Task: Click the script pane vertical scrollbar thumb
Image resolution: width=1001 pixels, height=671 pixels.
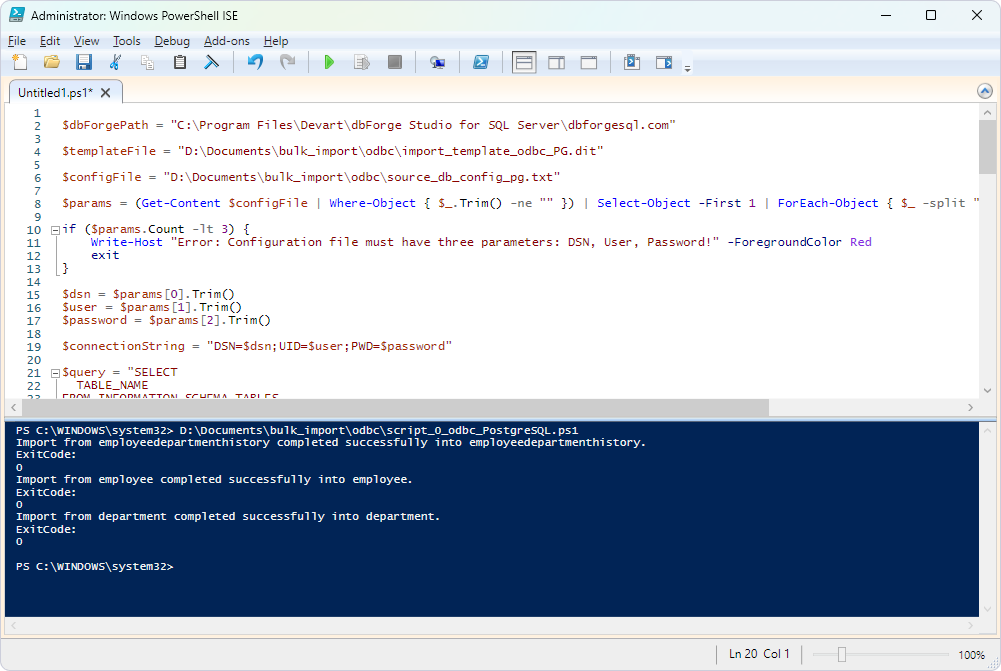Action: (987, 147)
